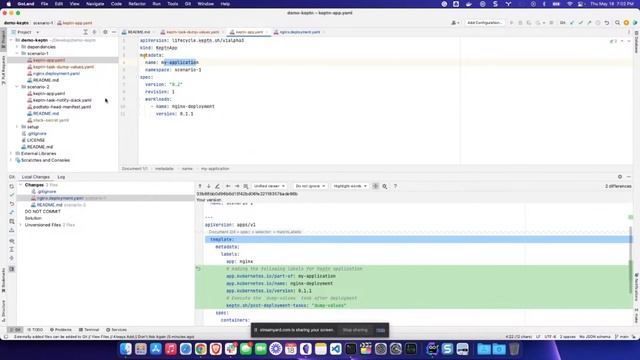Click Git update project arrow in main toolbar

coord(572,23)
